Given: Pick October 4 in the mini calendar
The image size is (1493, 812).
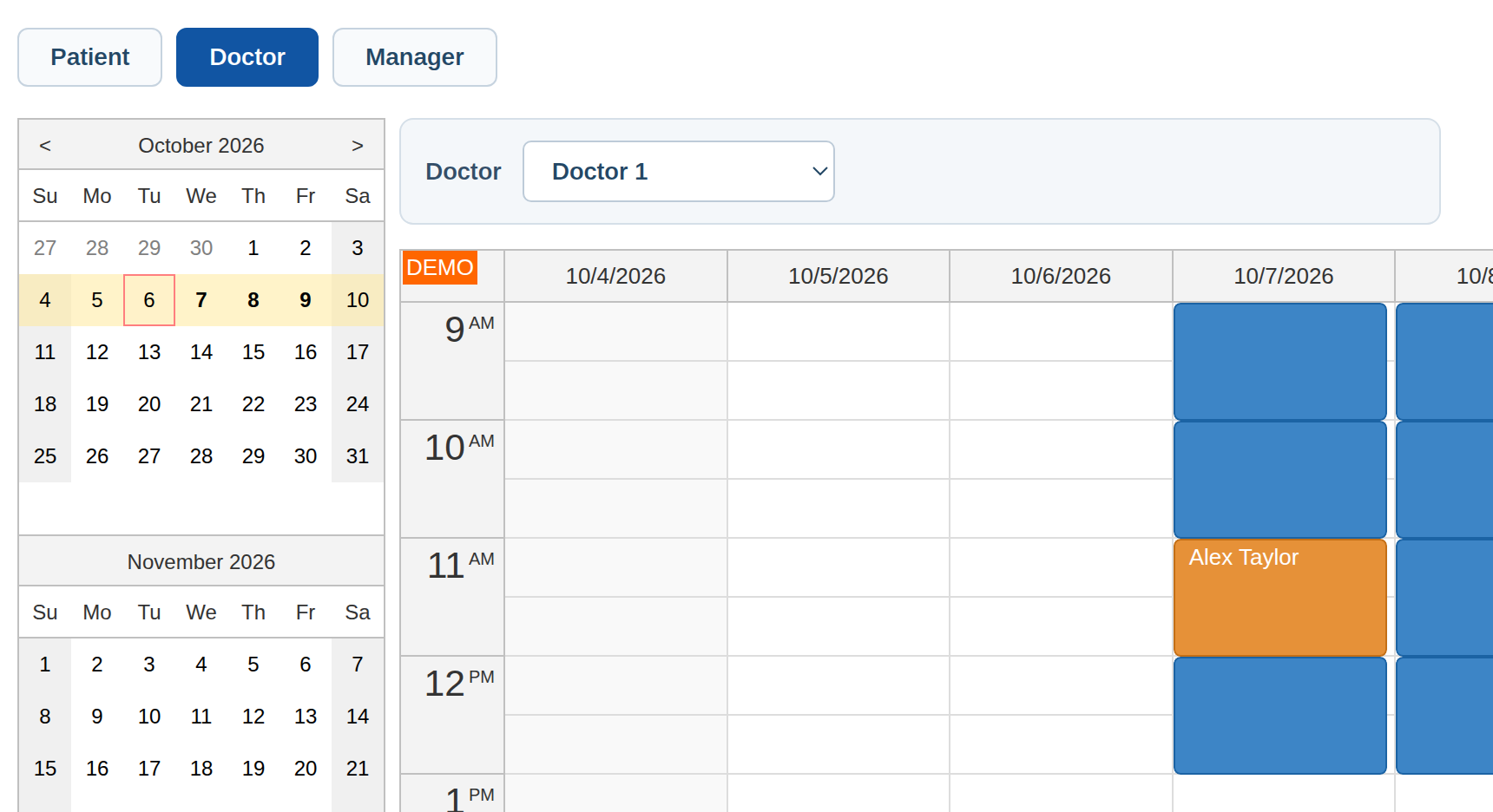Looking at the screenshot, I should [45, 300].
